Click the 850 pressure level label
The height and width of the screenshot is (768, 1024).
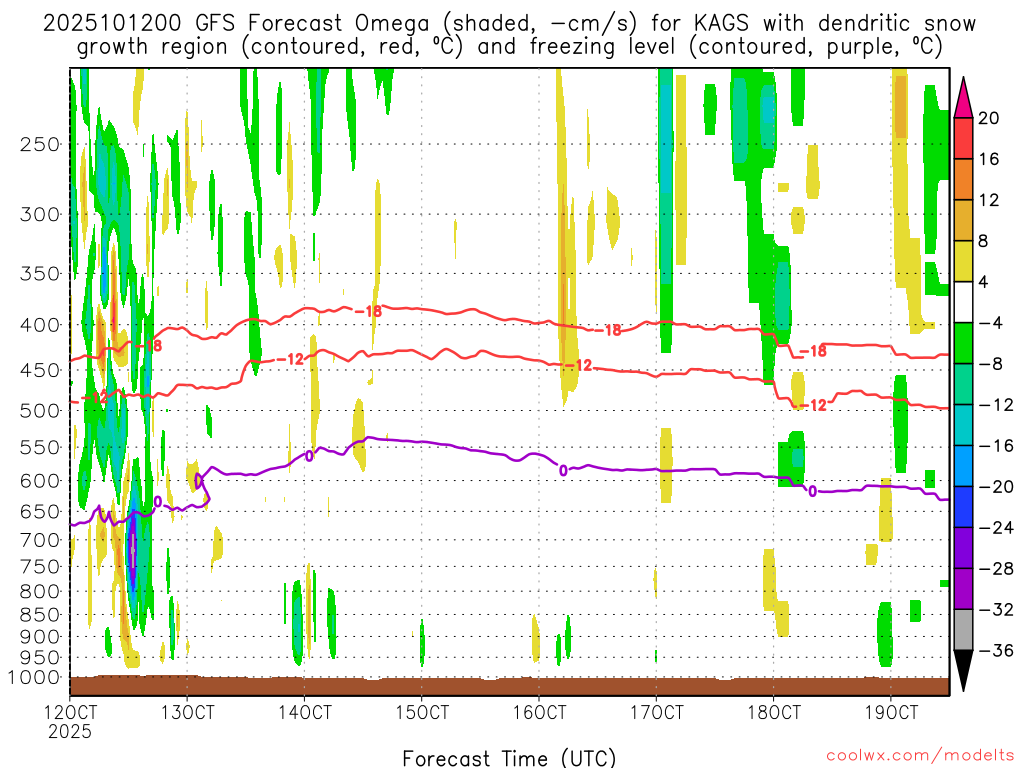click(40, 615)
